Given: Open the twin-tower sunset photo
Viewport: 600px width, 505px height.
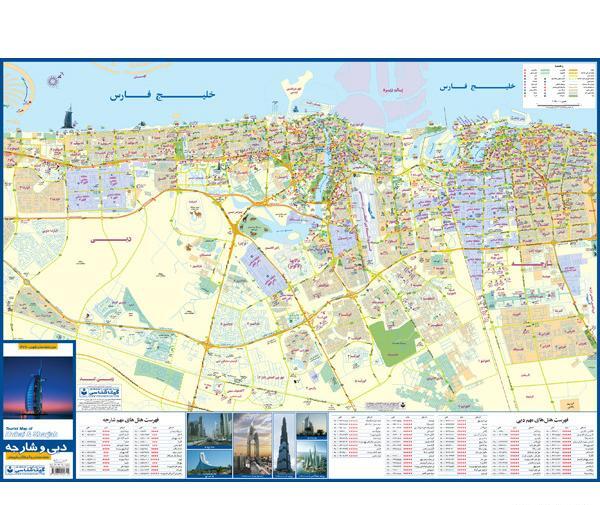Looking at the screenshot, I should [x=253, y=445].
